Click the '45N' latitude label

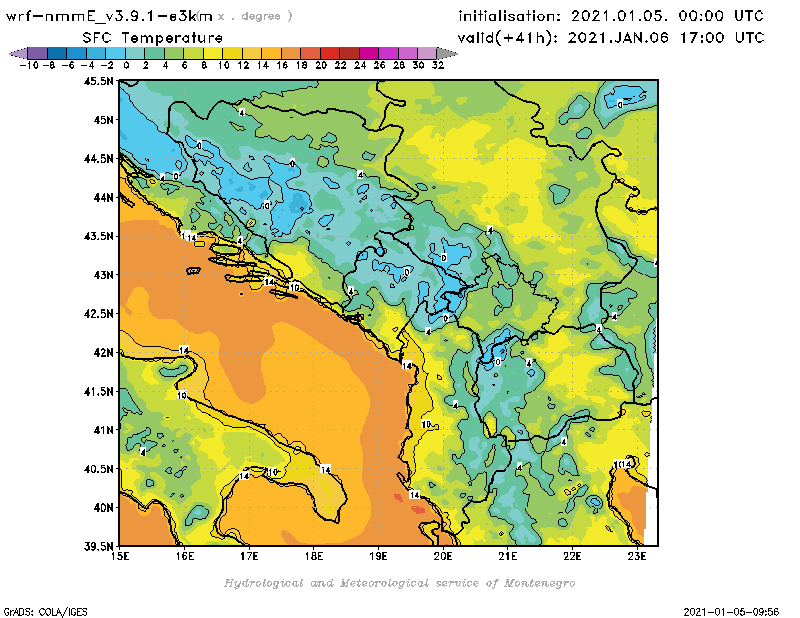point(103,120)
